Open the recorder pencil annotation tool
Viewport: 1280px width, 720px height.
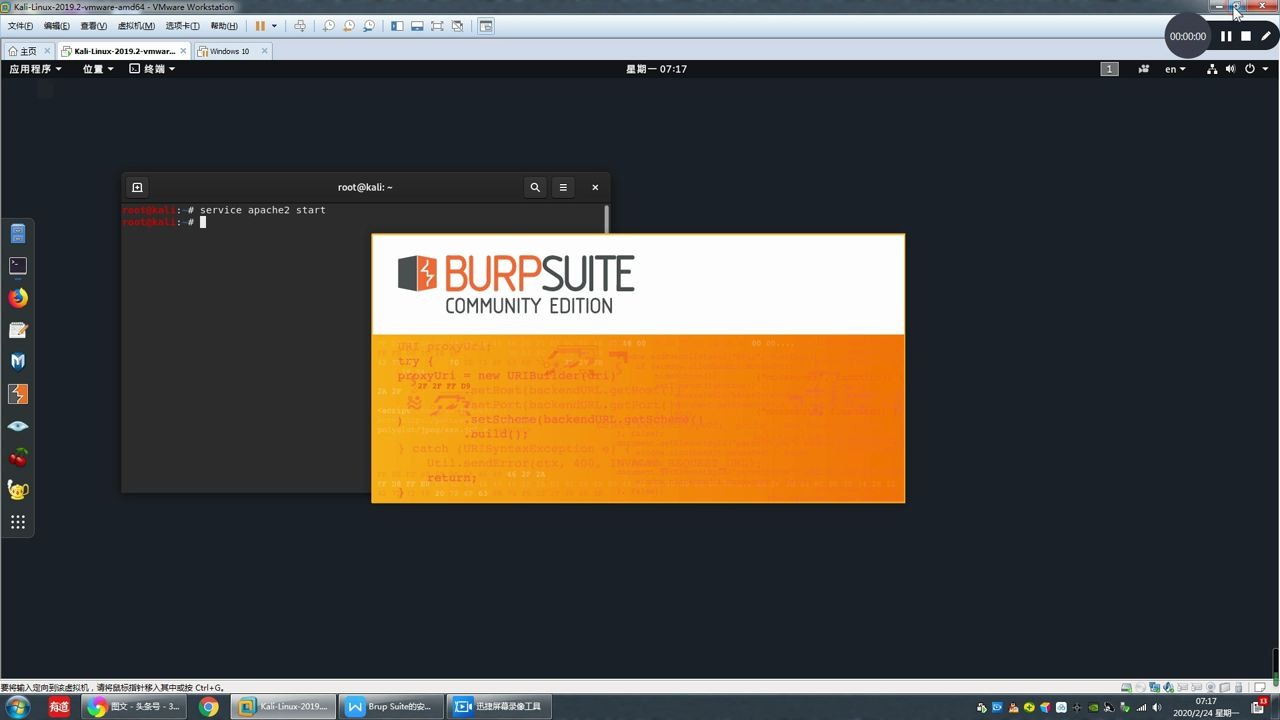pyautogui.click(x=1265, y=36)
